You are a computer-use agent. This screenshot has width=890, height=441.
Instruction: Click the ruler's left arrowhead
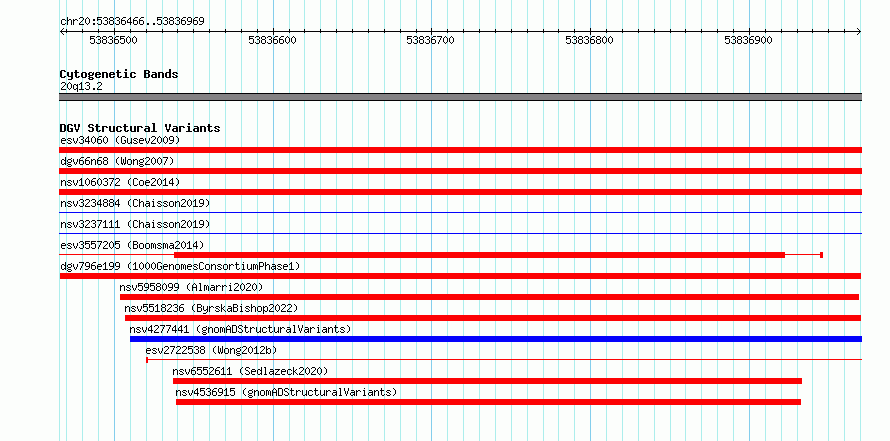pos(63,32)
